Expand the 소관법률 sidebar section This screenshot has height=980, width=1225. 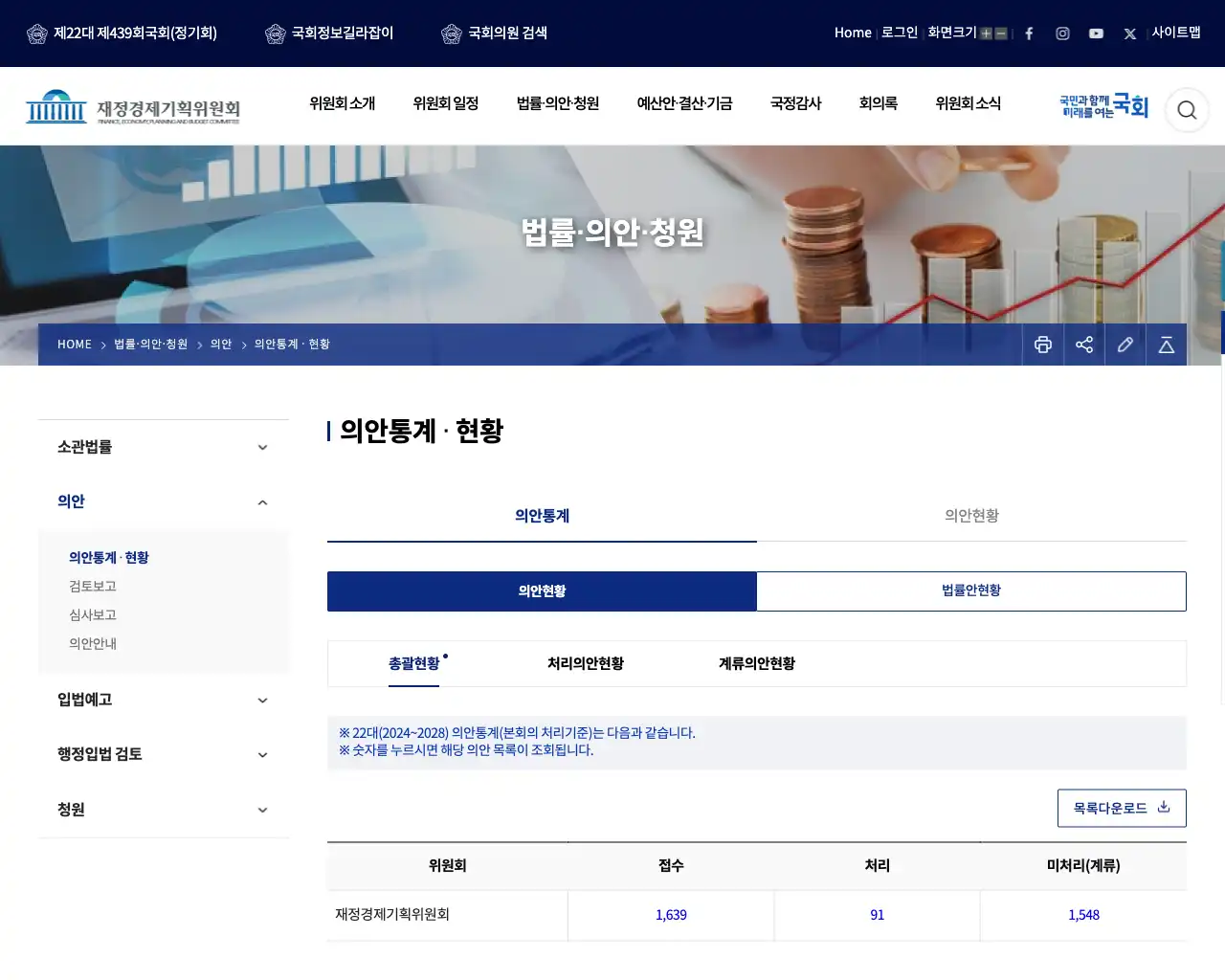point(164,447)
